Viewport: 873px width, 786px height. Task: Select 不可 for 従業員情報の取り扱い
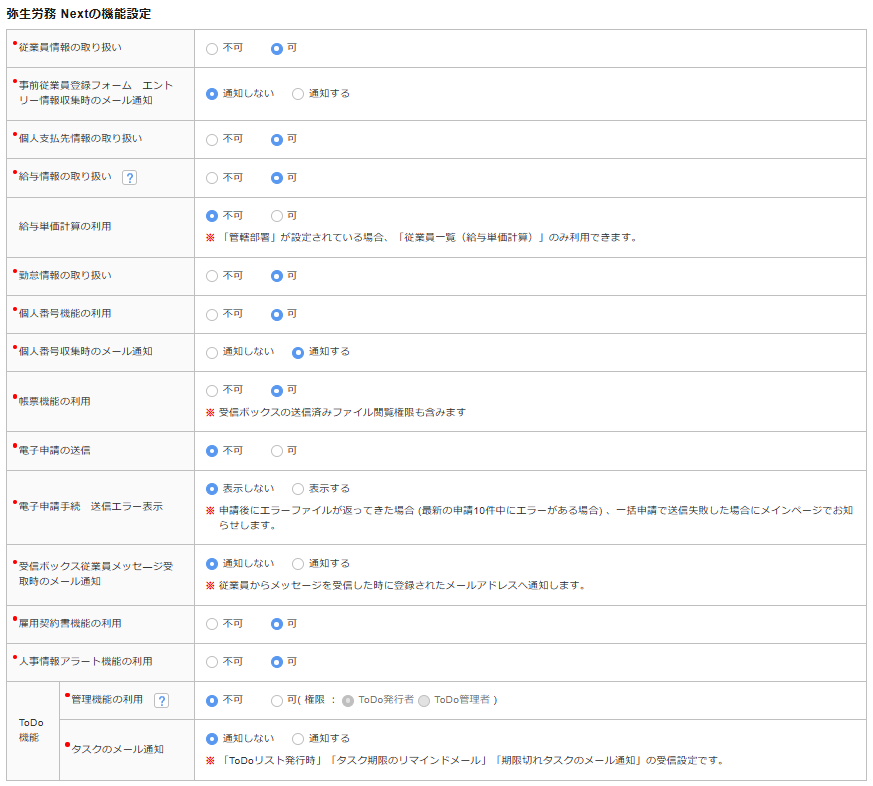(x=212, y=49)
